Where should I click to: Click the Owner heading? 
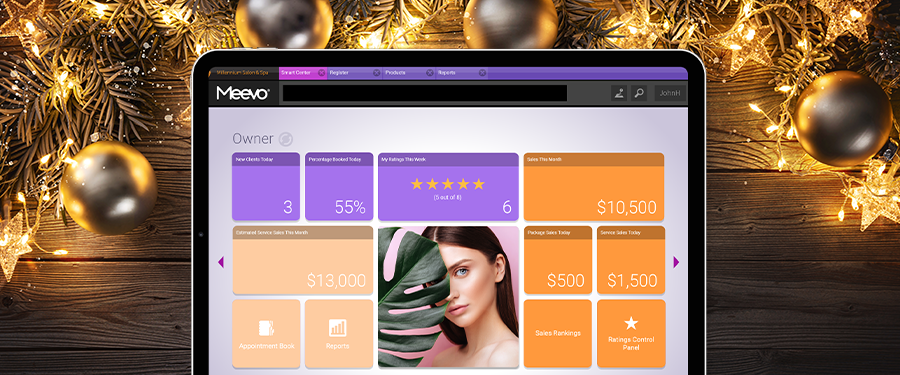[253, 138]
